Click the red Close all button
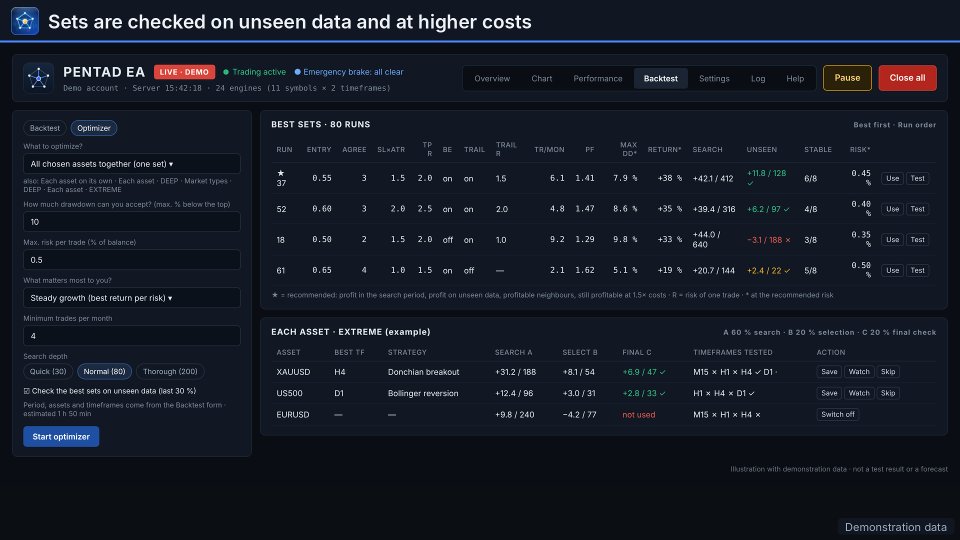Image resolution: width=960 pixels, height=540 pixels. [907, 78]
